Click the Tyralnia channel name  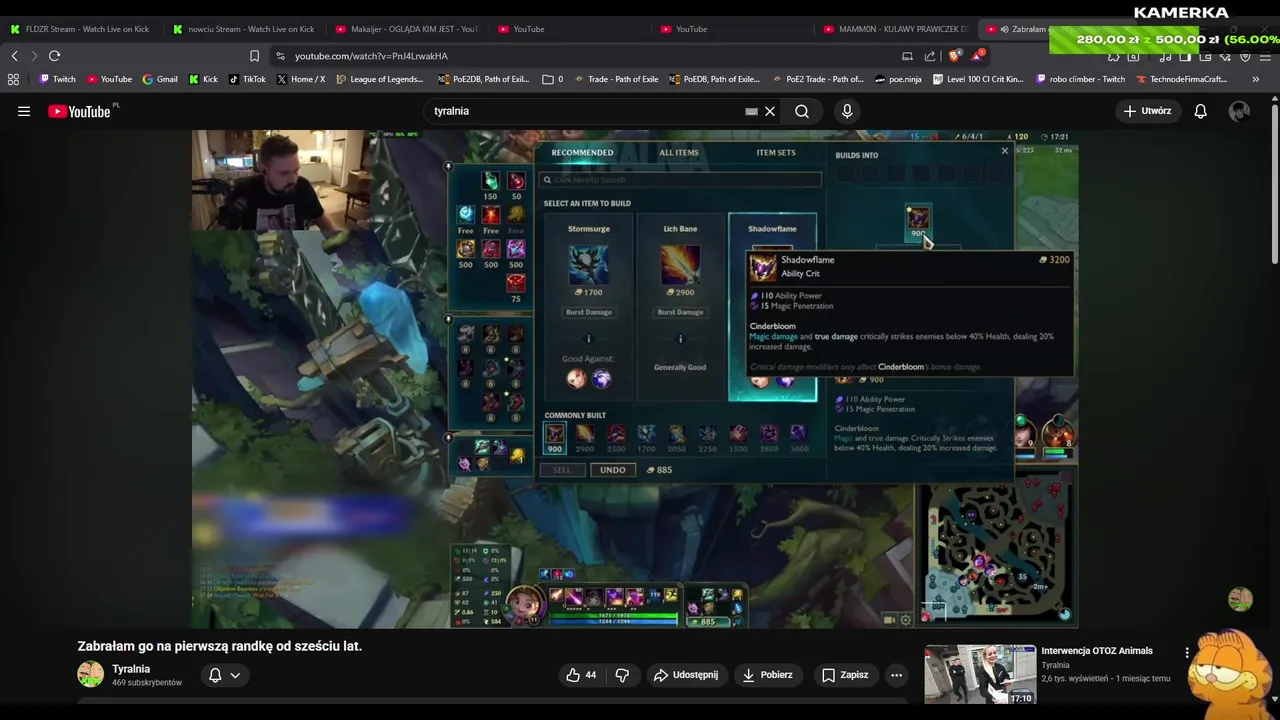point(131,669)
